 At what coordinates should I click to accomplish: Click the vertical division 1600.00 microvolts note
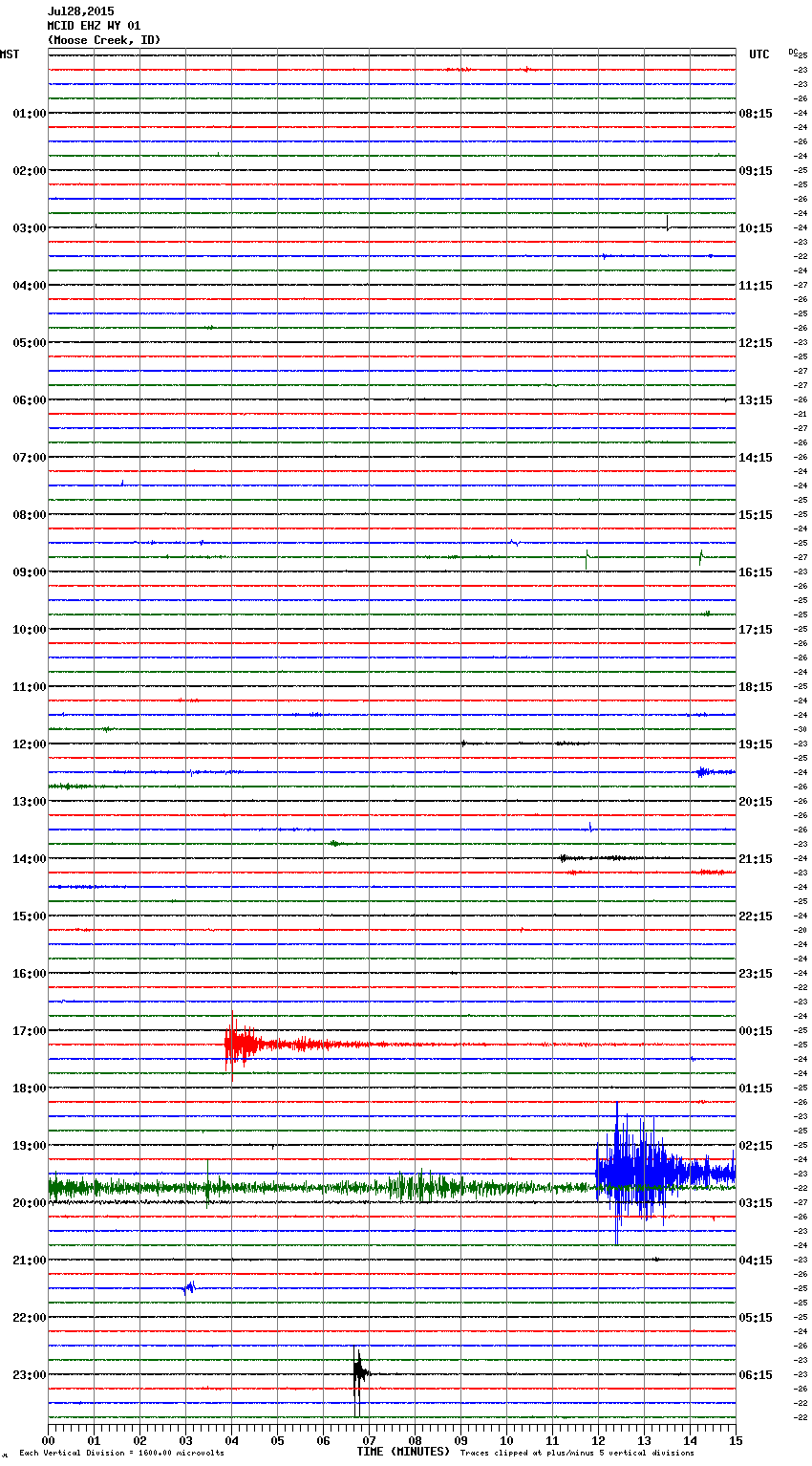(x=121, y=1454)
